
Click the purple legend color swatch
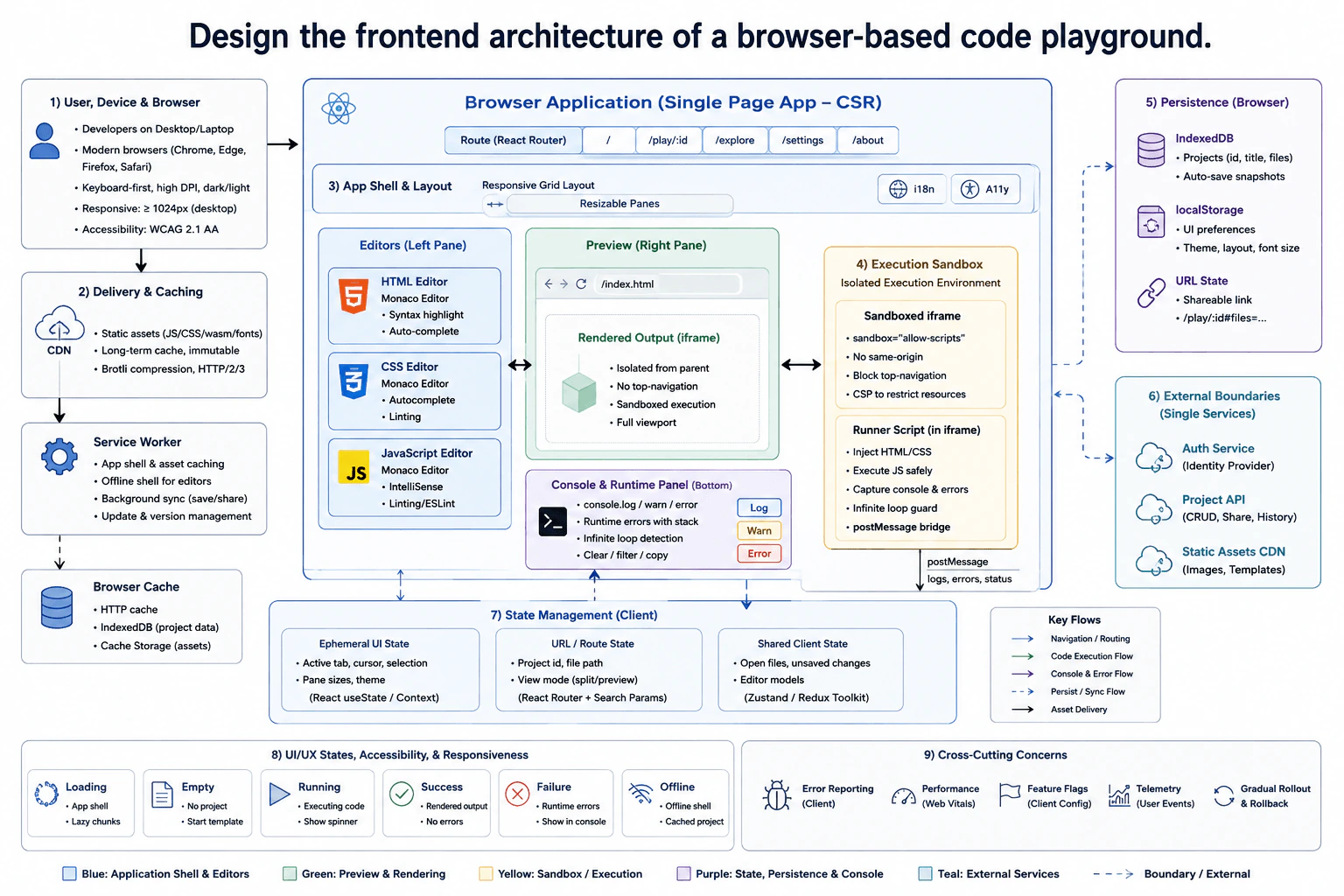coord(683,873)
